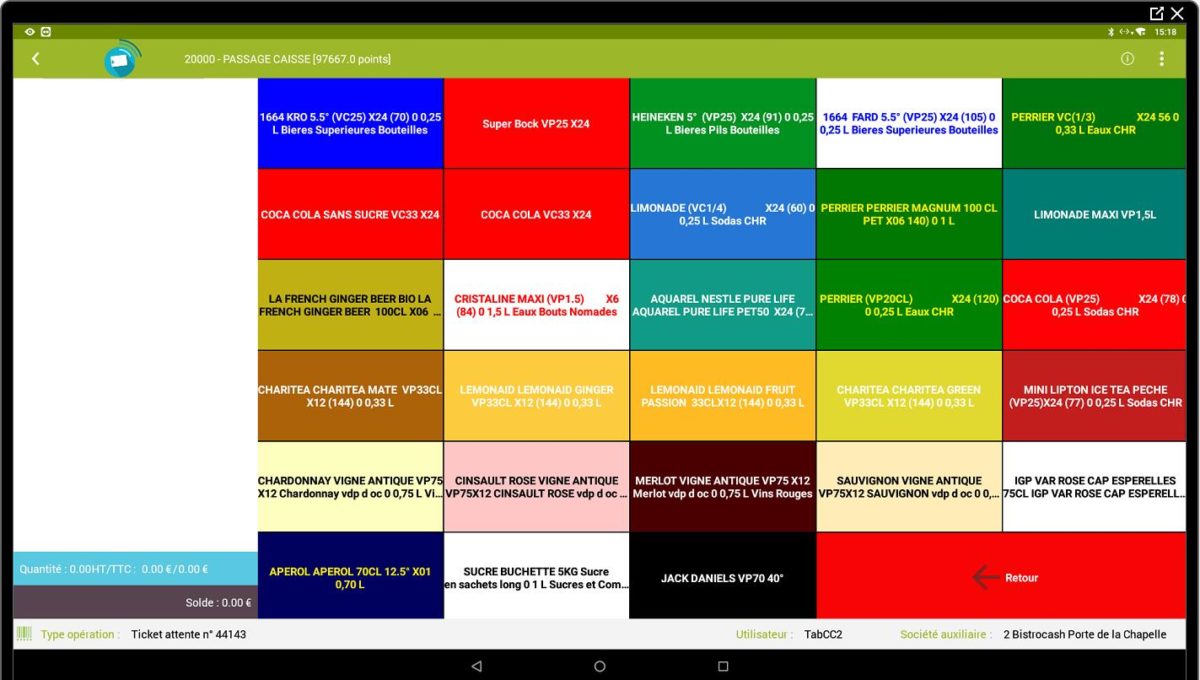Click the Quantité HT/TTC totals bar
Viewport: 1200px width, 680px height.
tap(135, 568)
